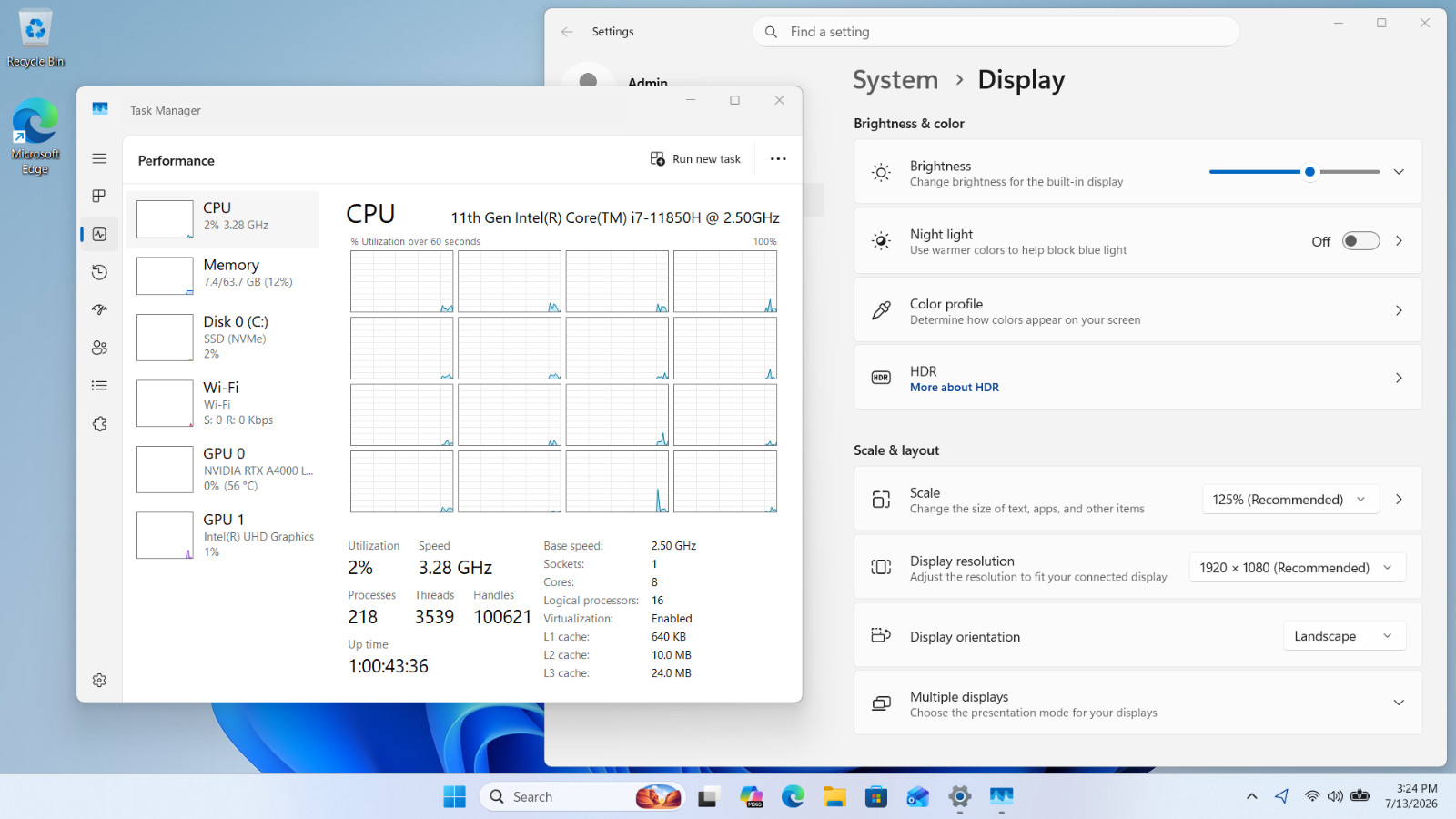Image resolution: width=1456 pixels, height=819 pixels.
Task: Select Disk 0 (C:) performance item
Action: pos(224,338)
